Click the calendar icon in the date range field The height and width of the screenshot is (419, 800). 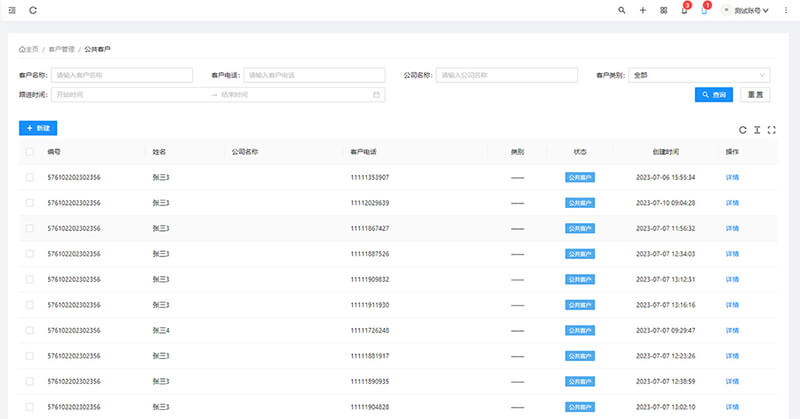377,95
